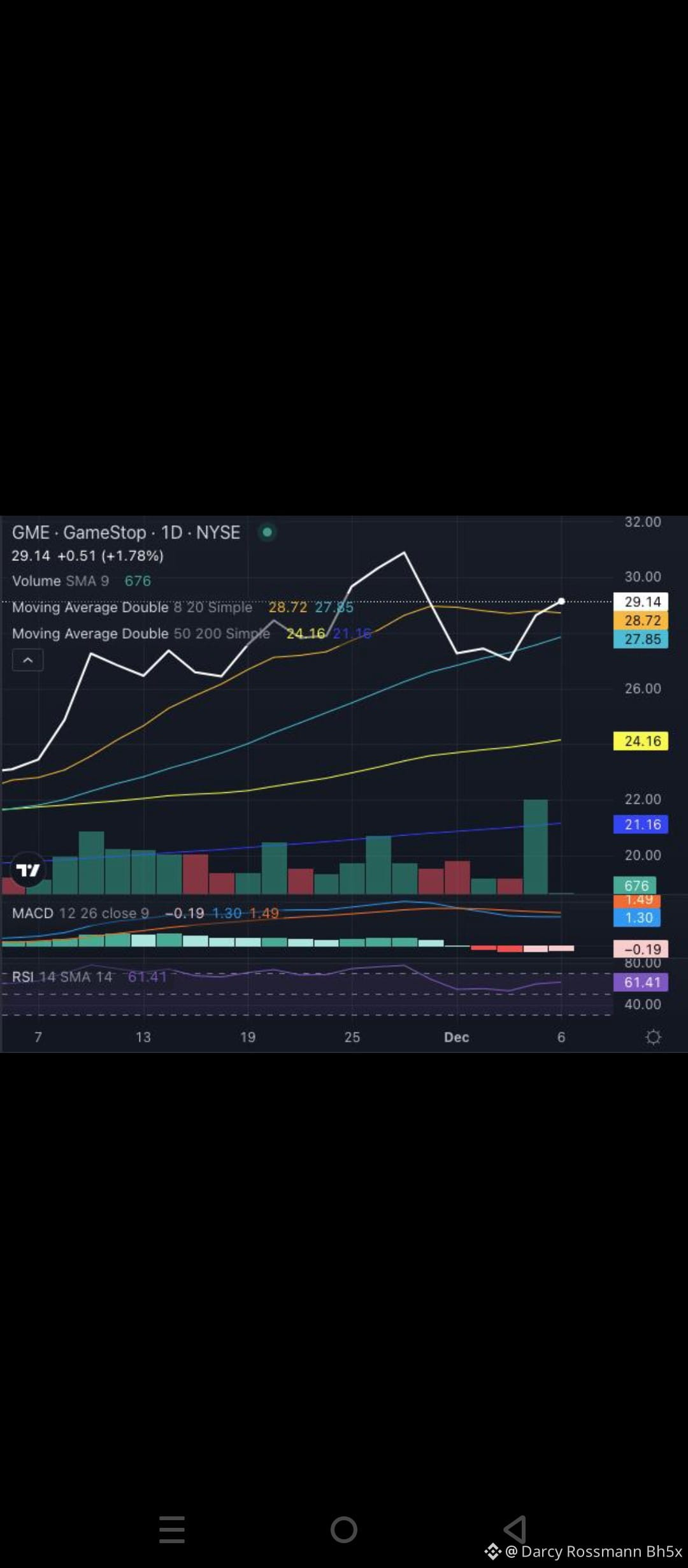
Task: Select the RSI 14 SMA 14 legend
Action: click(62, 976)
